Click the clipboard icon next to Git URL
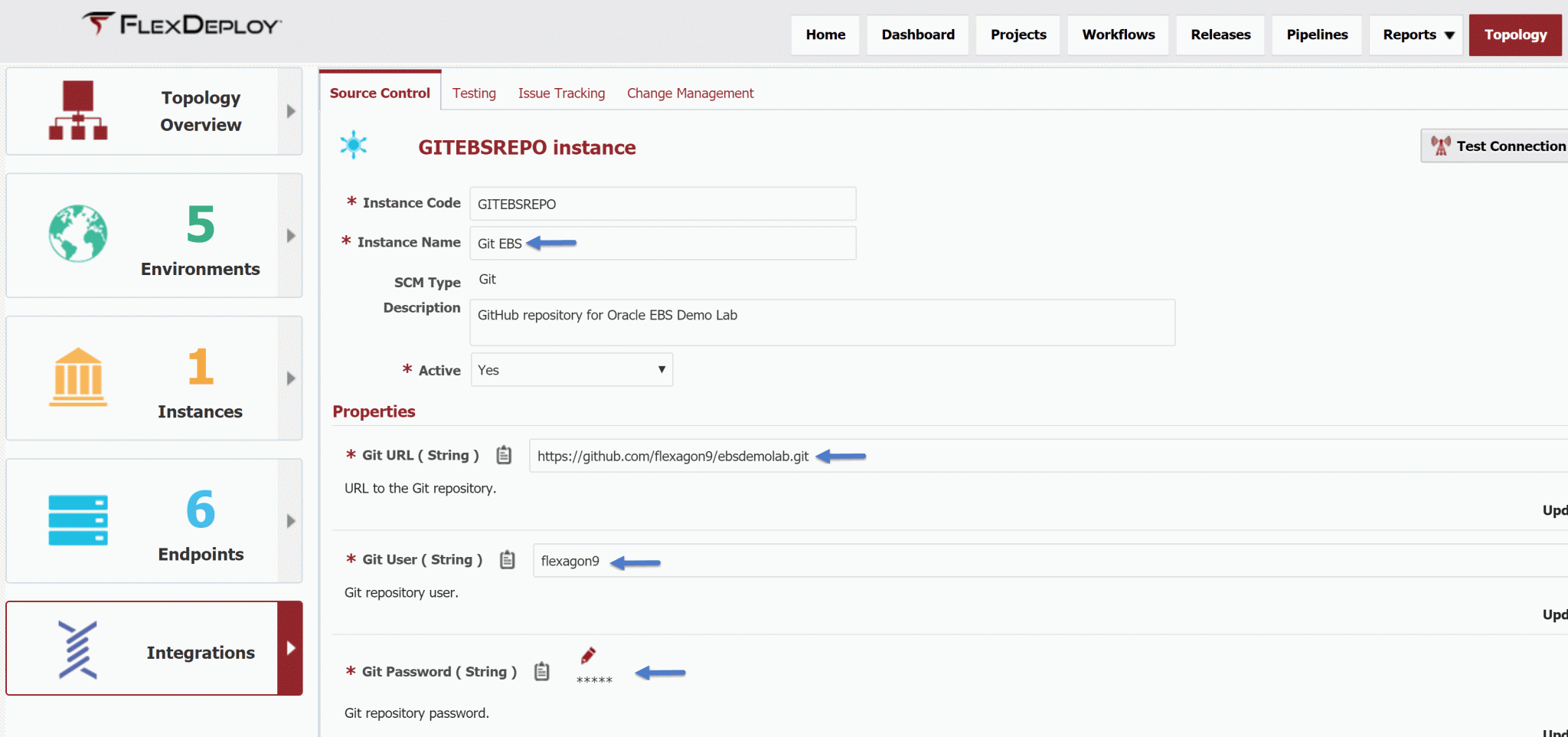Image resolution: width=1568 pixels, height=737 pixels. pos(504,455)
